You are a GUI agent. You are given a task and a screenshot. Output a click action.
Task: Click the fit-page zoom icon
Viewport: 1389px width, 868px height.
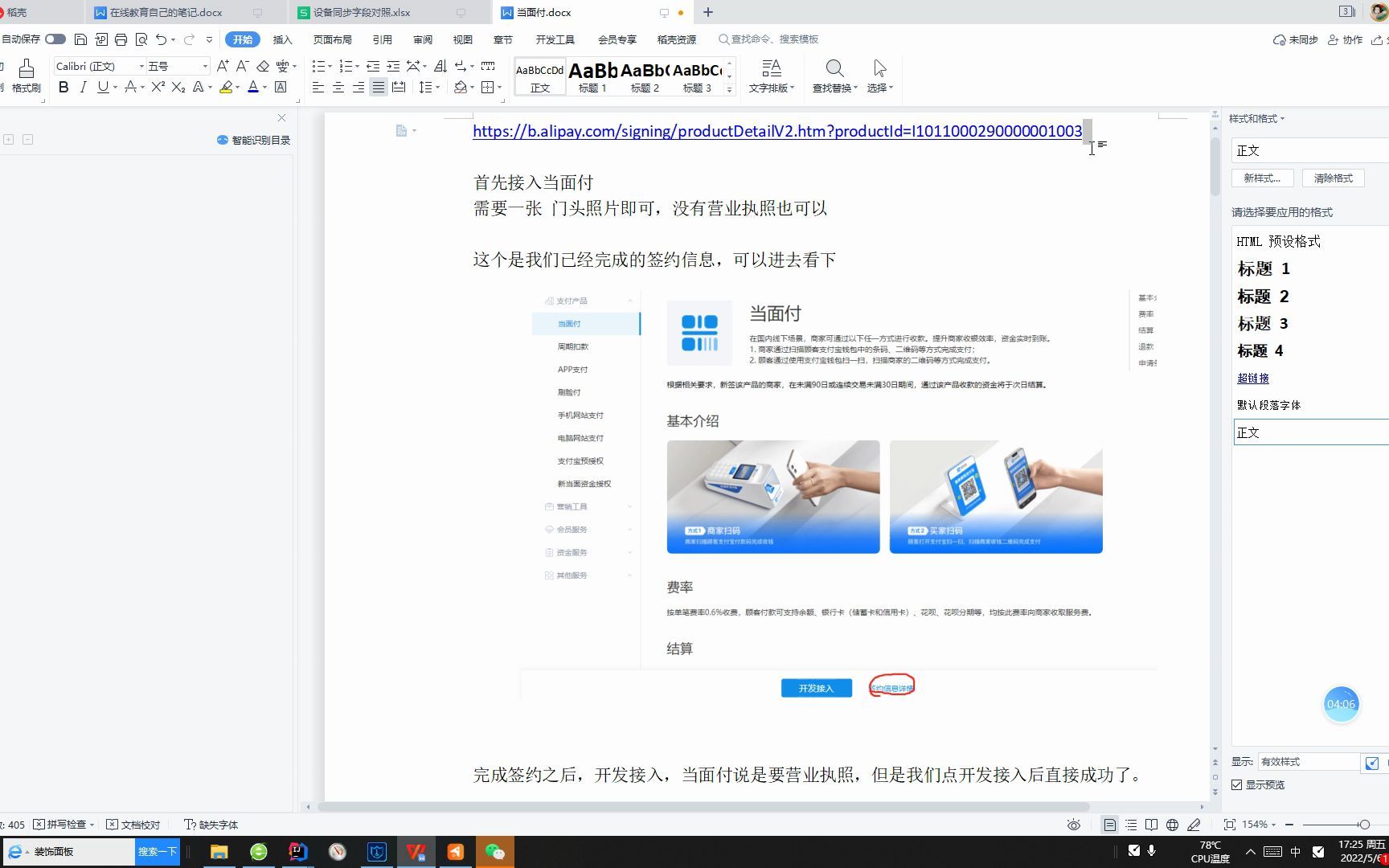point(1229,825)
